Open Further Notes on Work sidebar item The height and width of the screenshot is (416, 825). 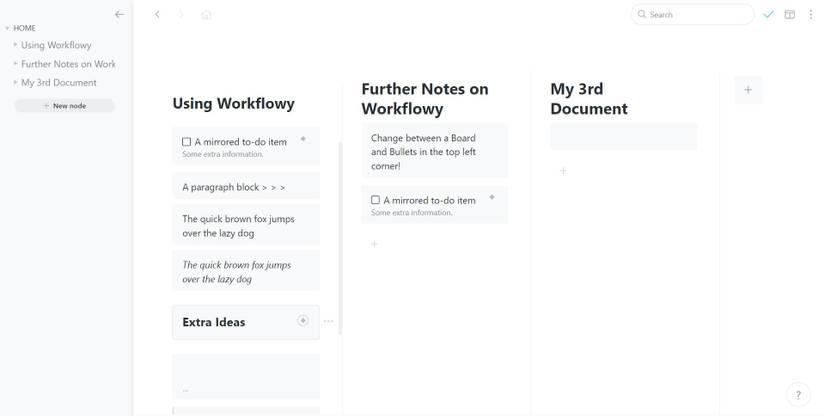(x=68, y=64)
